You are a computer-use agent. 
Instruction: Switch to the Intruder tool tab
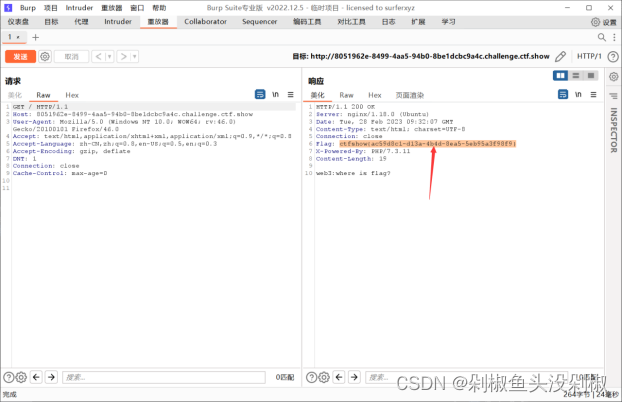(x=118, y=21)
